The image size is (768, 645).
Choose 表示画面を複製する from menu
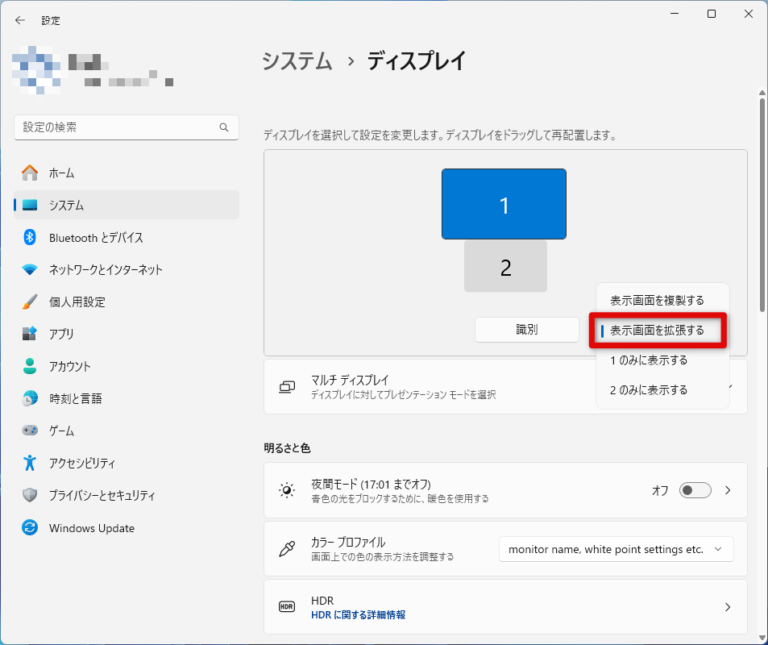point(657,300)
